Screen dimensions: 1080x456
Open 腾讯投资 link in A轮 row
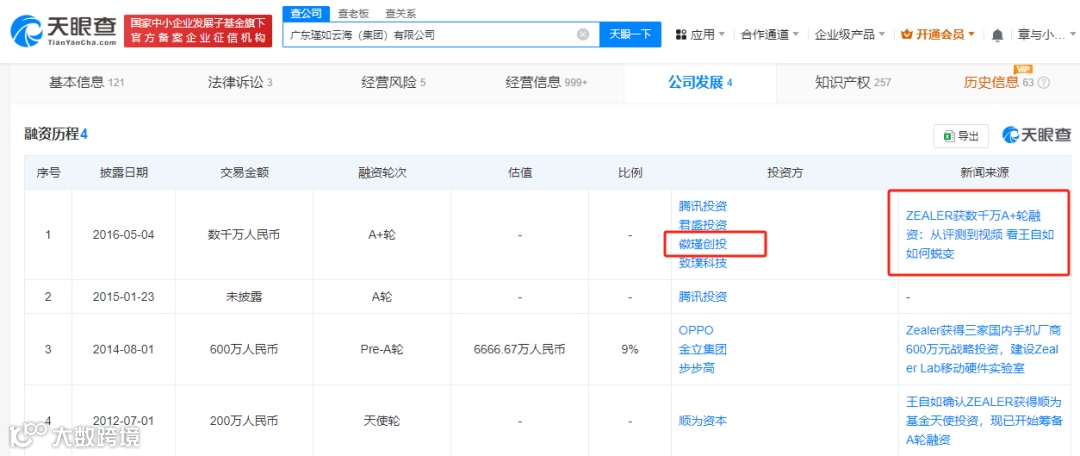(x=703, y=297)
